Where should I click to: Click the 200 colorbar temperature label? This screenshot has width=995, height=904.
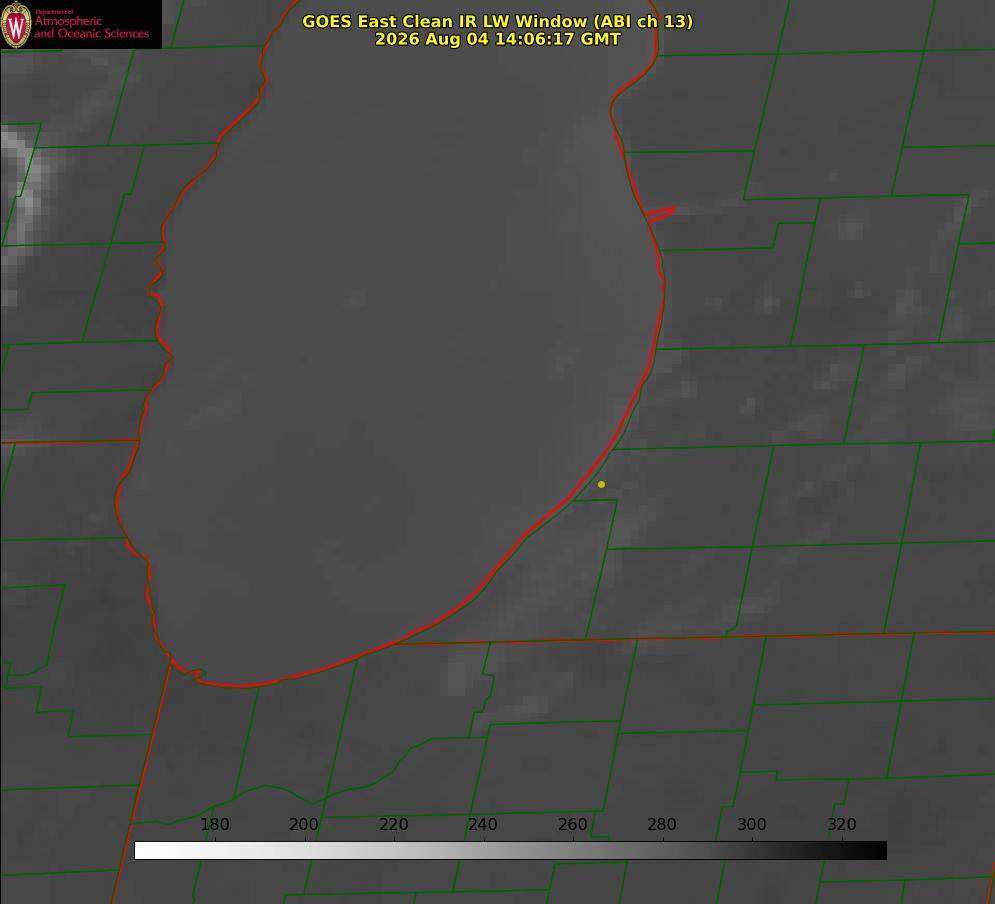304,824
